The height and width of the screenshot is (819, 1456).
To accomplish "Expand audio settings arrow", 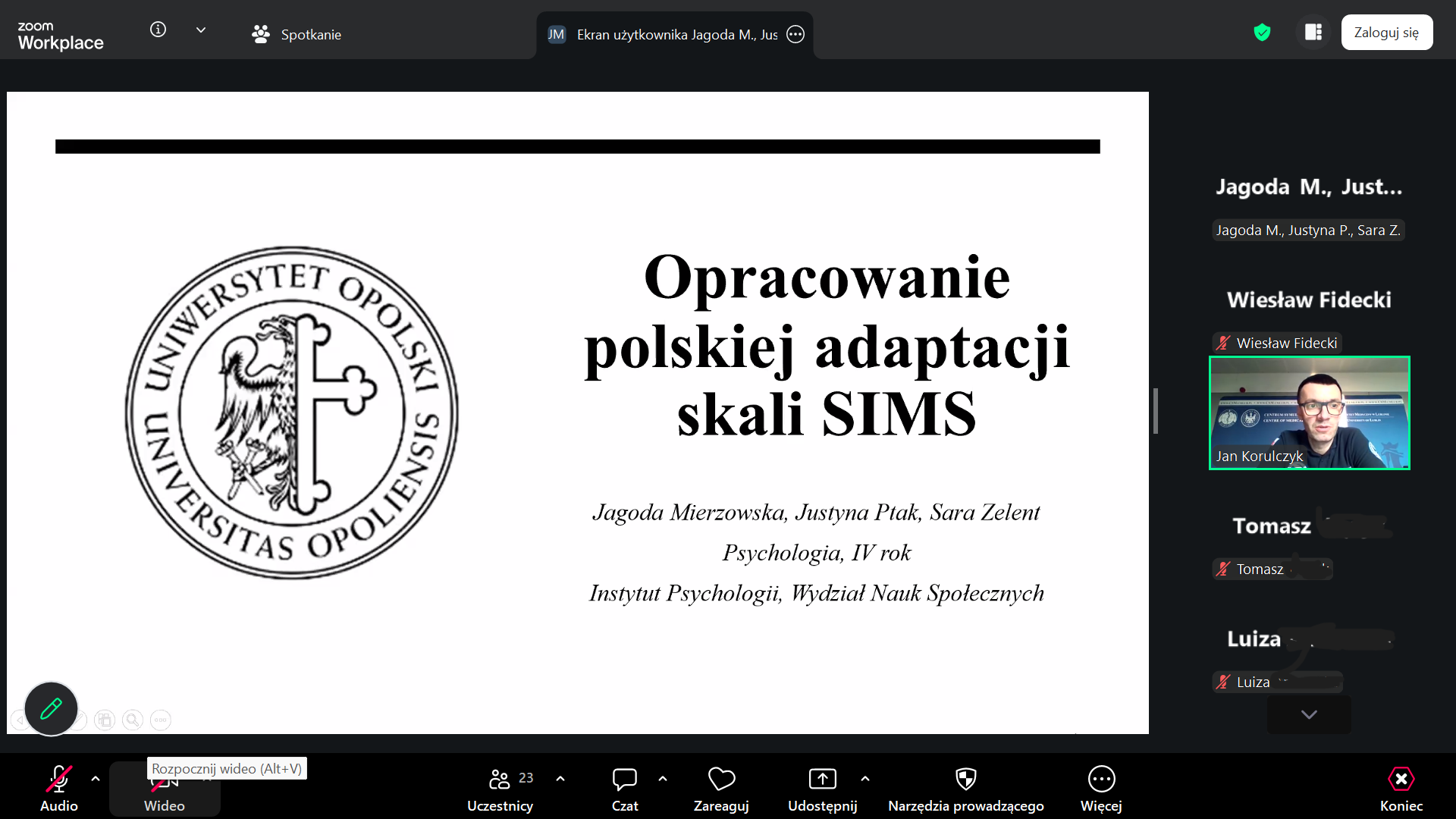I will point(96,779).
